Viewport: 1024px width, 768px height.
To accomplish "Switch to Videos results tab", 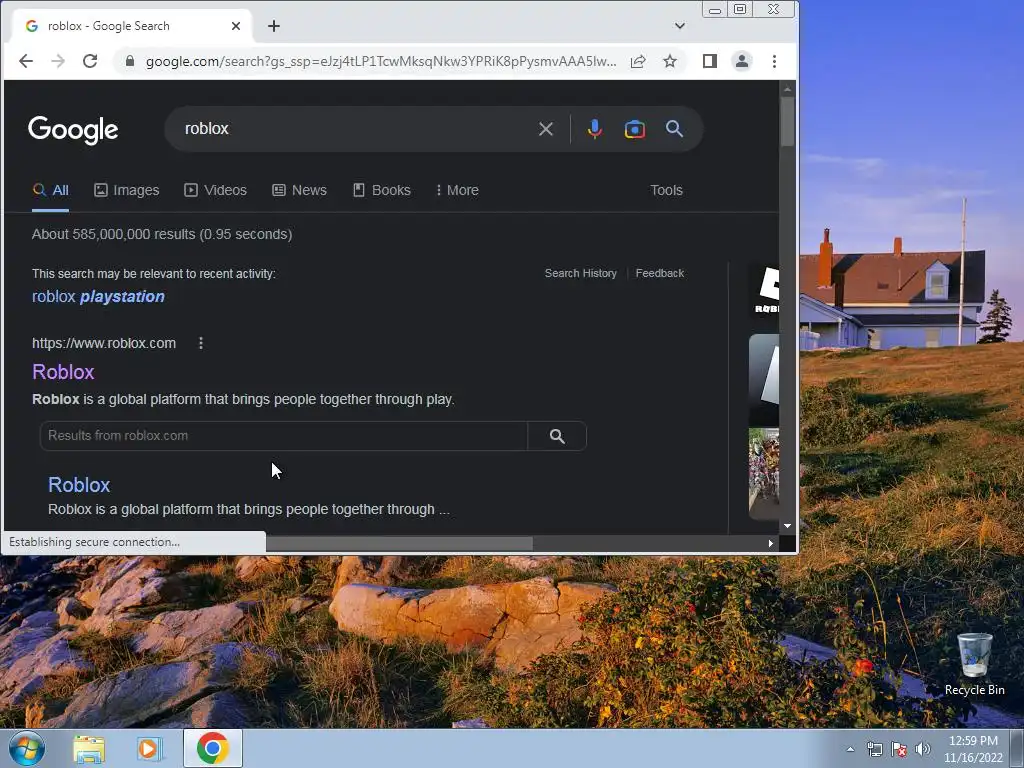I will coord(216,190).
